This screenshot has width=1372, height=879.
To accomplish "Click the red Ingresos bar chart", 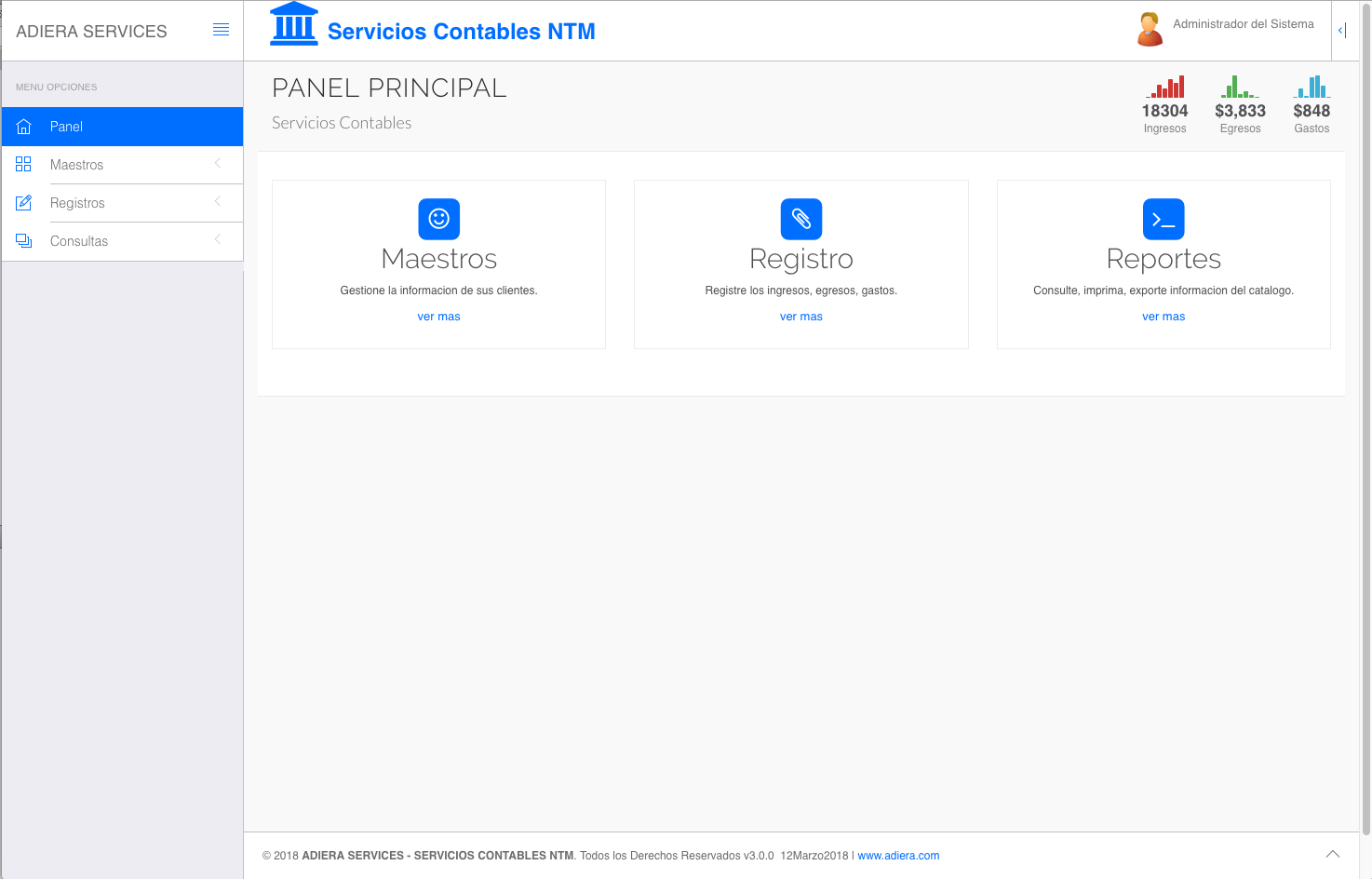I will click(1164, 88).
